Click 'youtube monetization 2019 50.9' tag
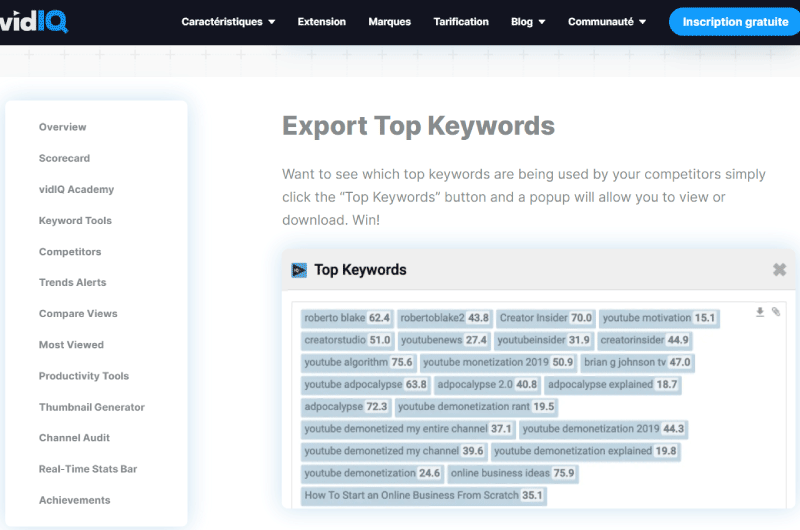This screenshot has height=530, width=800. tap(498, 362)
